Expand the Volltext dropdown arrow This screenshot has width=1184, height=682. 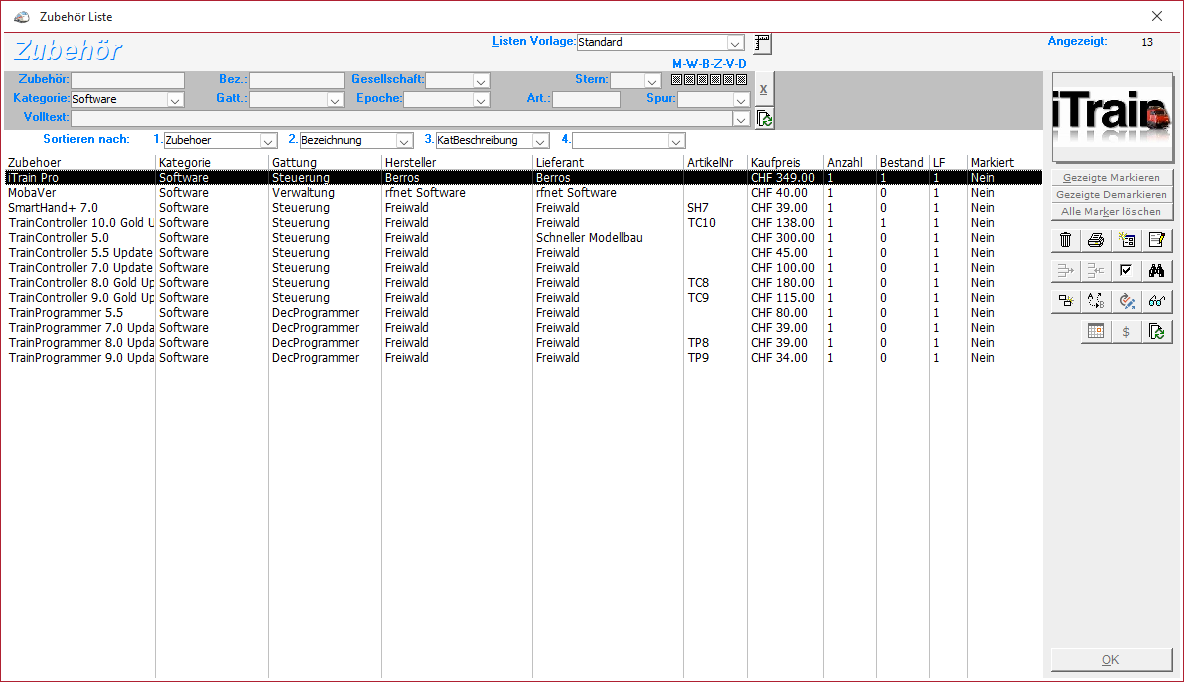pyautogui.click(x=741, y=119)
